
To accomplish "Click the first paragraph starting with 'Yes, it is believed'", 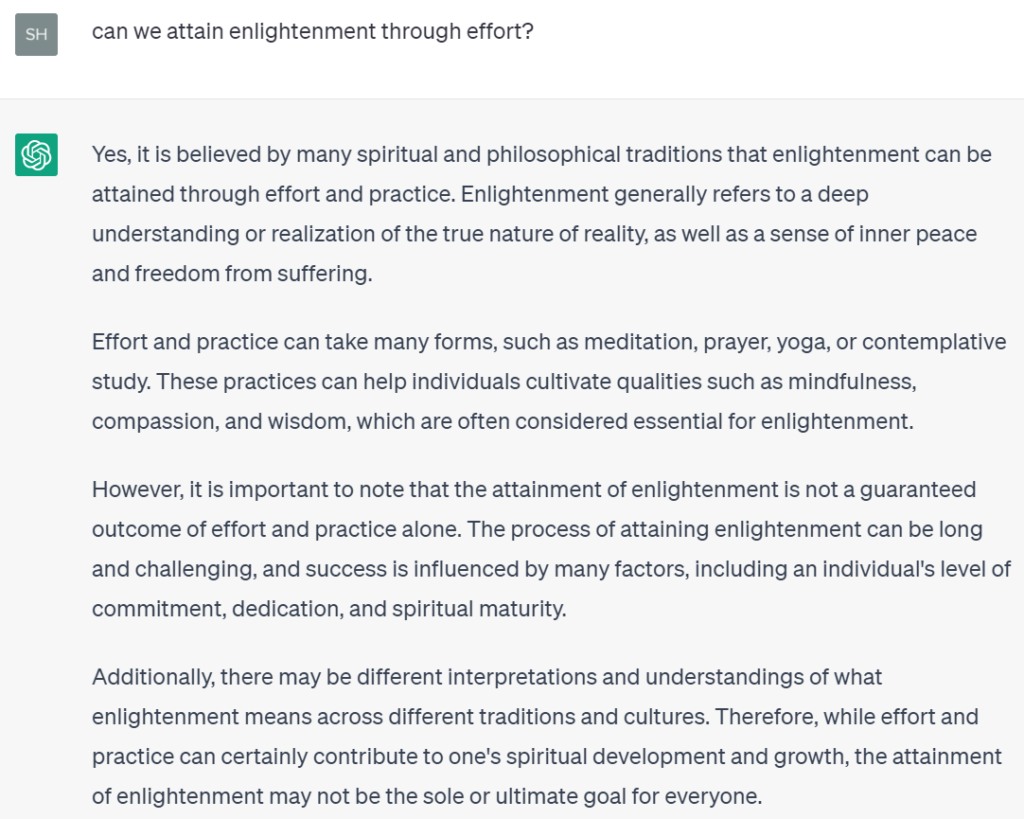I will point(541,214).
